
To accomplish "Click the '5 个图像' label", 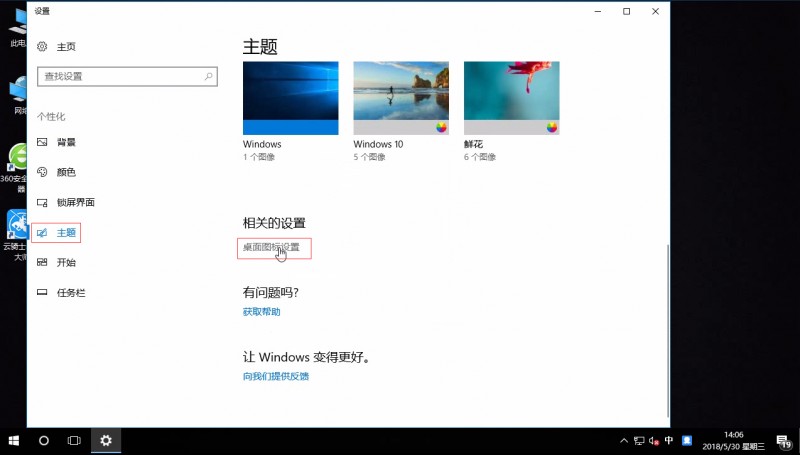I will pos(369,157).
